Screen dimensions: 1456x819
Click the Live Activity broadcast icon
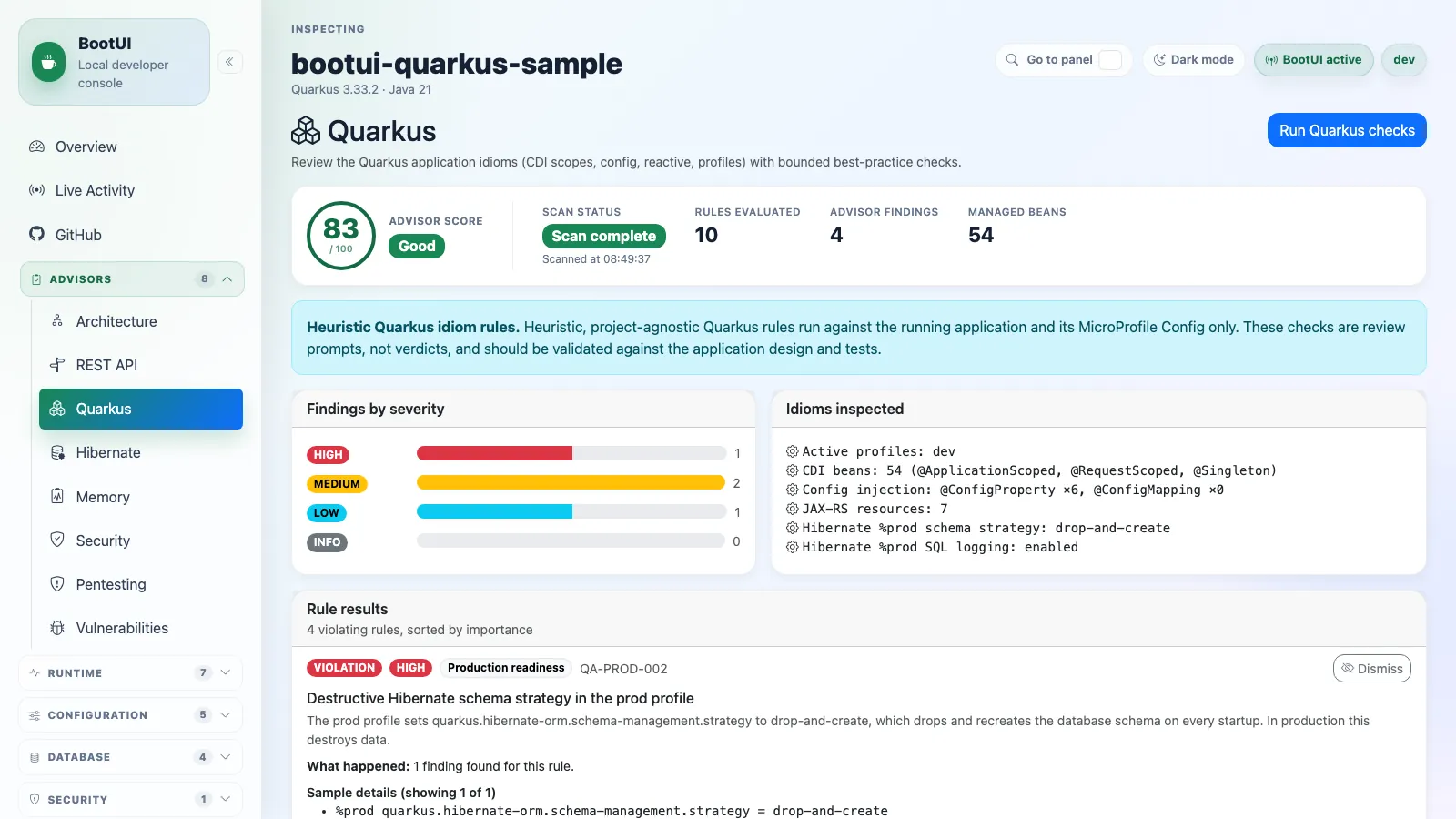tap(36, 190)
